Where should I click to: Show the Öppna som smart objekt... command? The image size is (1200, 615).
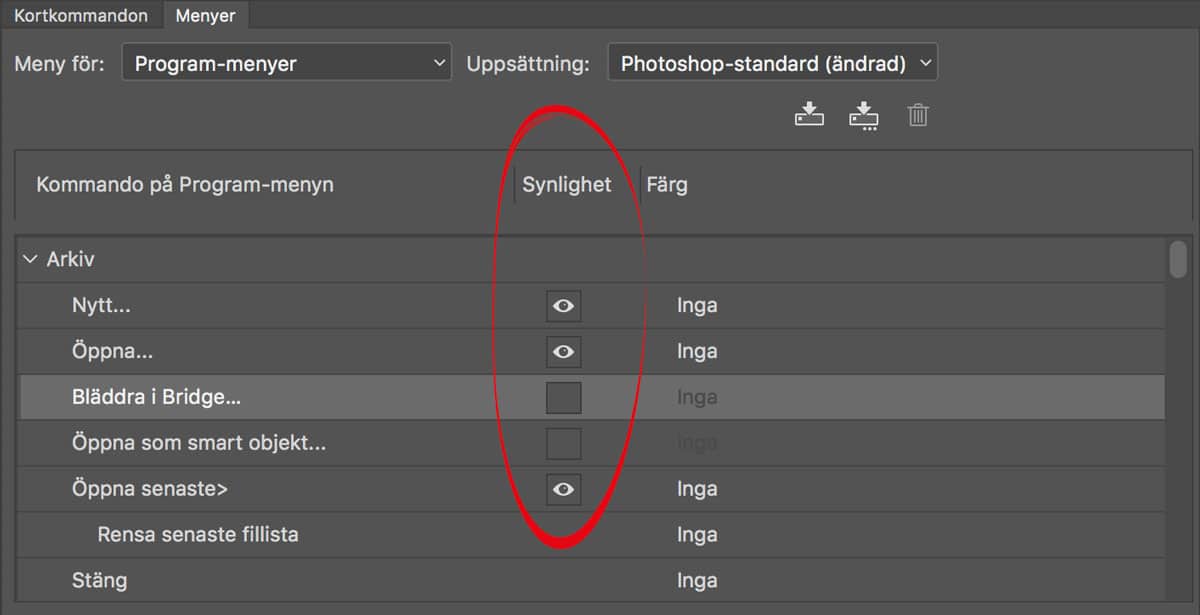coord(564,443)
